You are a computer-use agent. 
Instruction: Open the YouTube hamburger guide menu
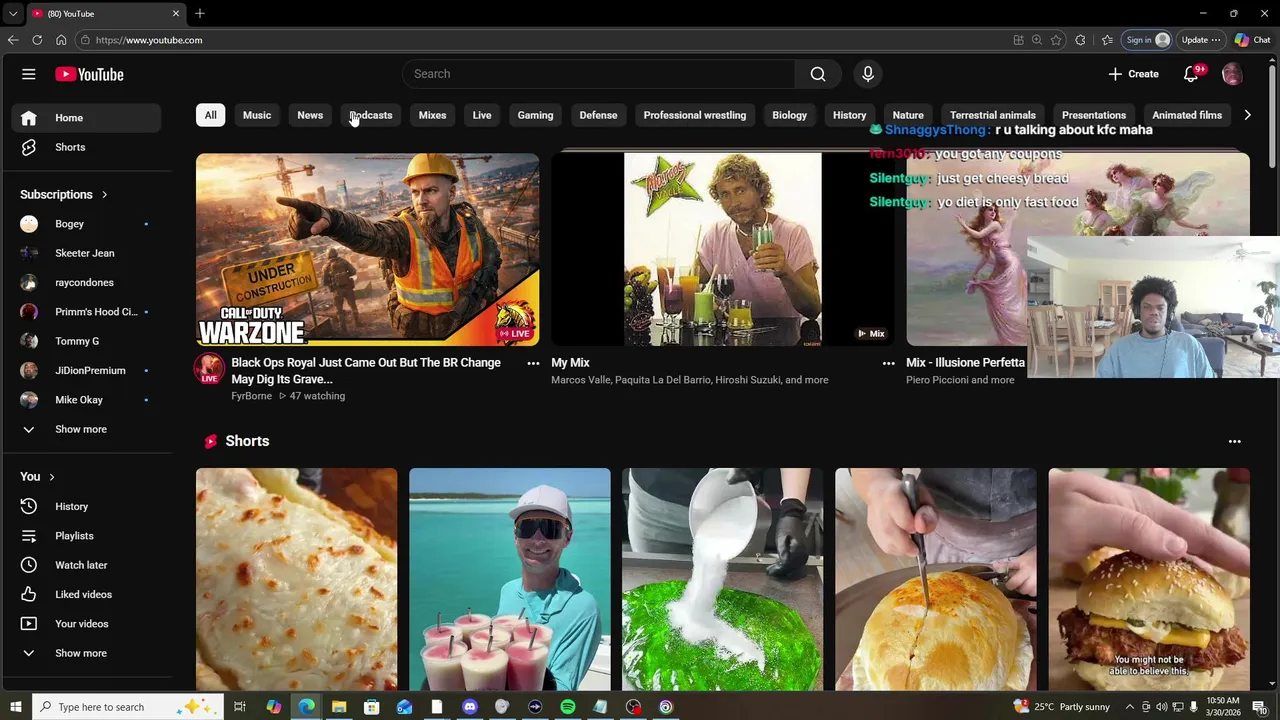pyautogui.click(x=29, y=74)
